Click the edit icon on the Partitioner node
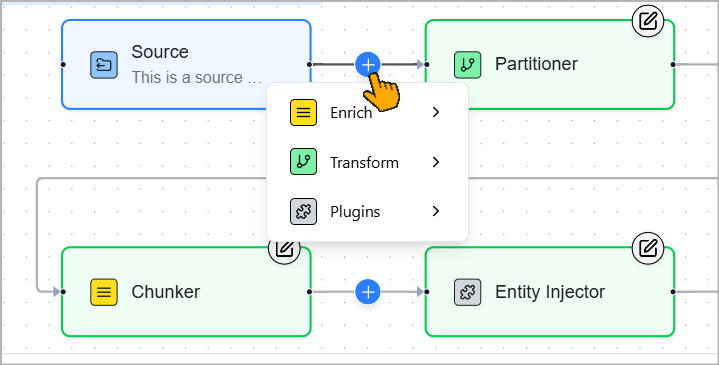The image size is (719, 365). pyautogui.click(x=648, y=21)
